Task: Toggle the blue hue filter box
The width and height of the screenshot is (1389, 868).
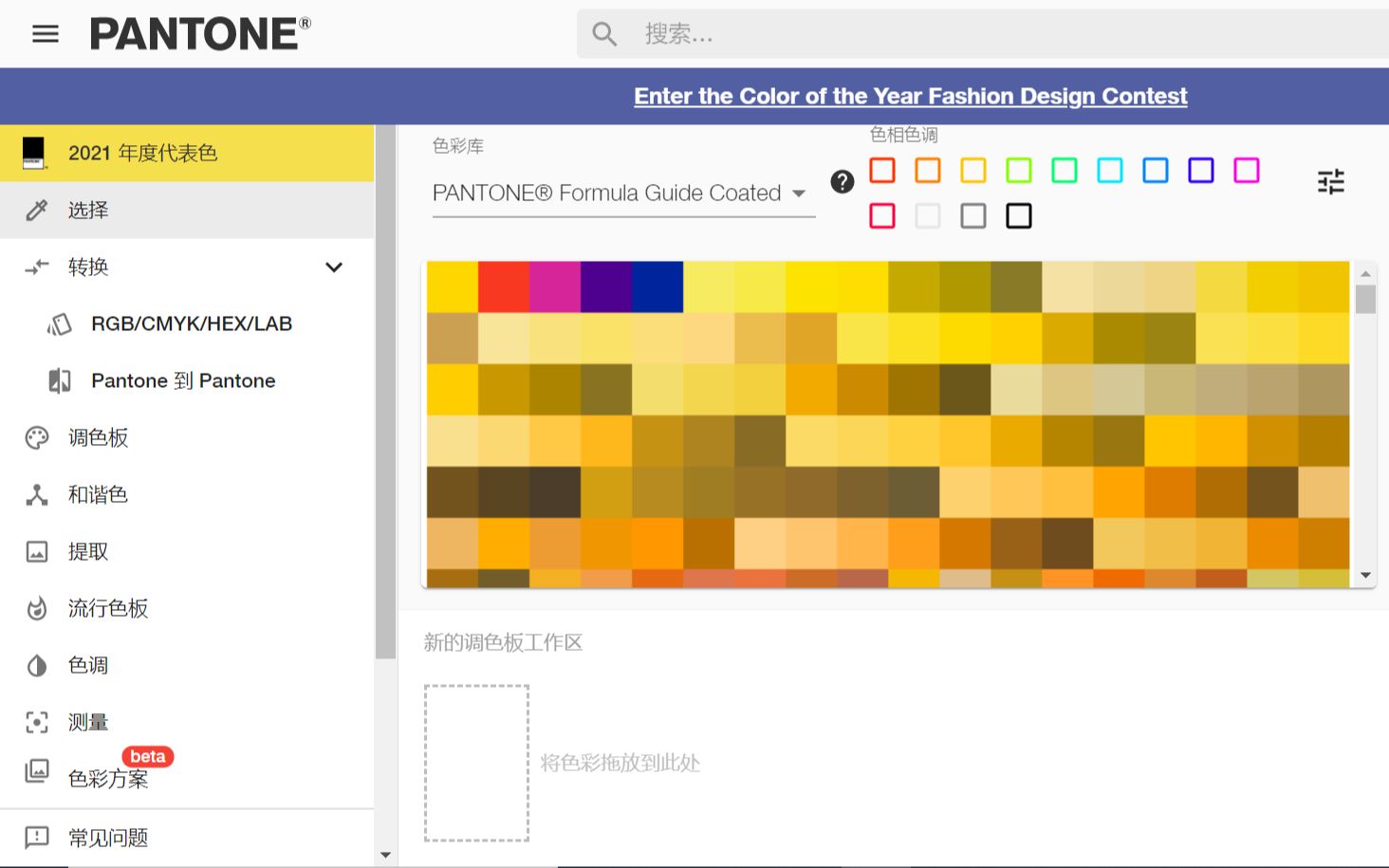Action: 1156,170
